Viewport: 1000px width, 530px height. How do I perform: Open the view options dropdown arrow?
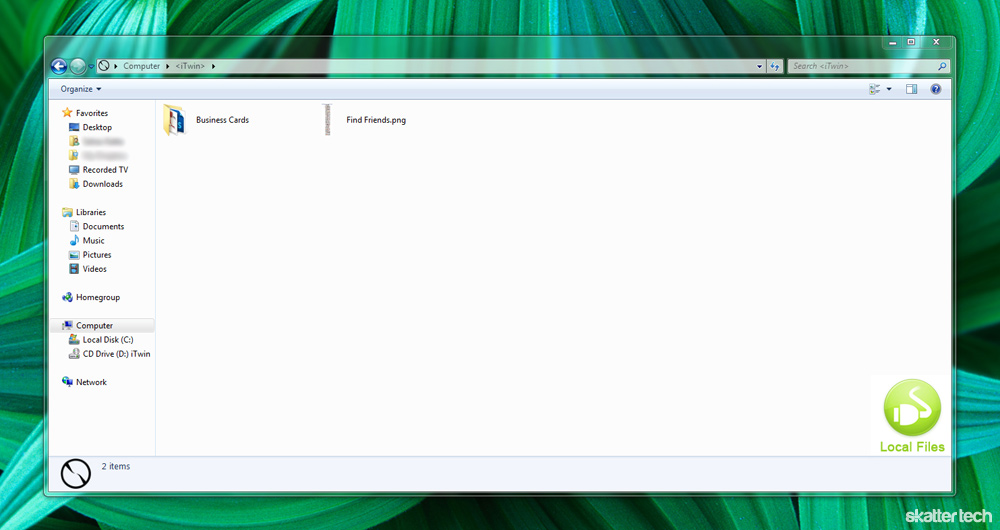point(889,89)
